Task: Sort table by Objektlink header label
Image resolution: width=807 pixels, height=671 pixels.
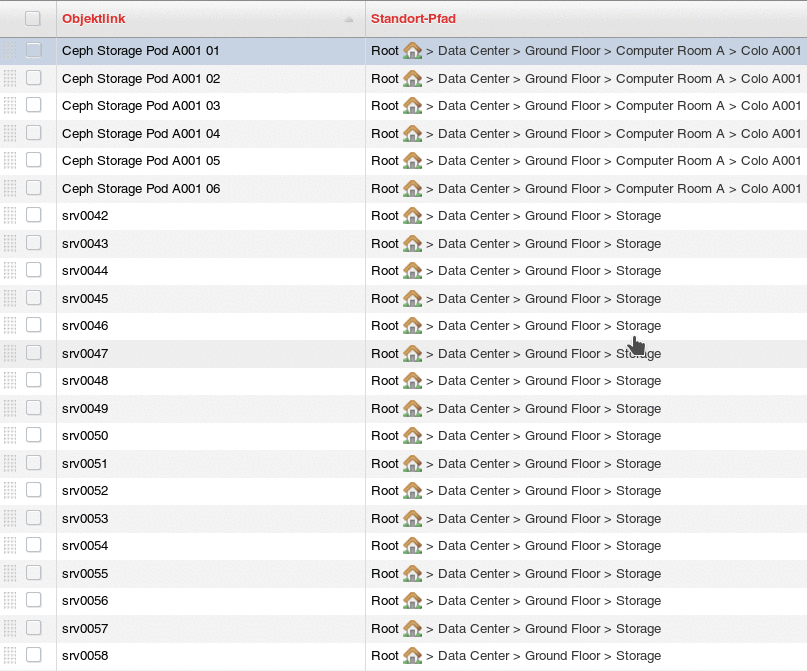Action: point(93,19)
